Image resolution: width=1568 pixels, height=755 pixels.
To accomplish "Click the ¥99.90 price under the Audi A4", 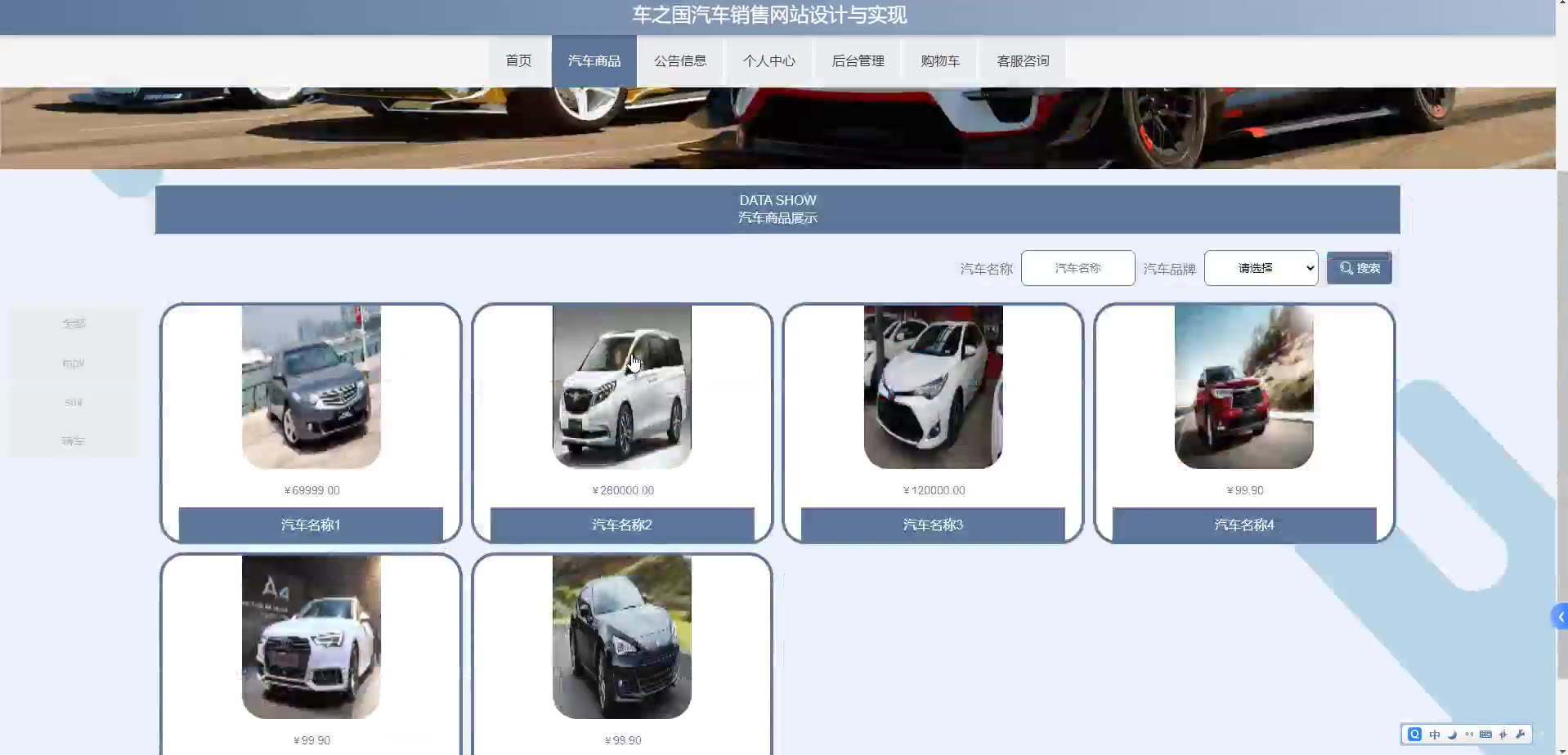I will point(311,740).
